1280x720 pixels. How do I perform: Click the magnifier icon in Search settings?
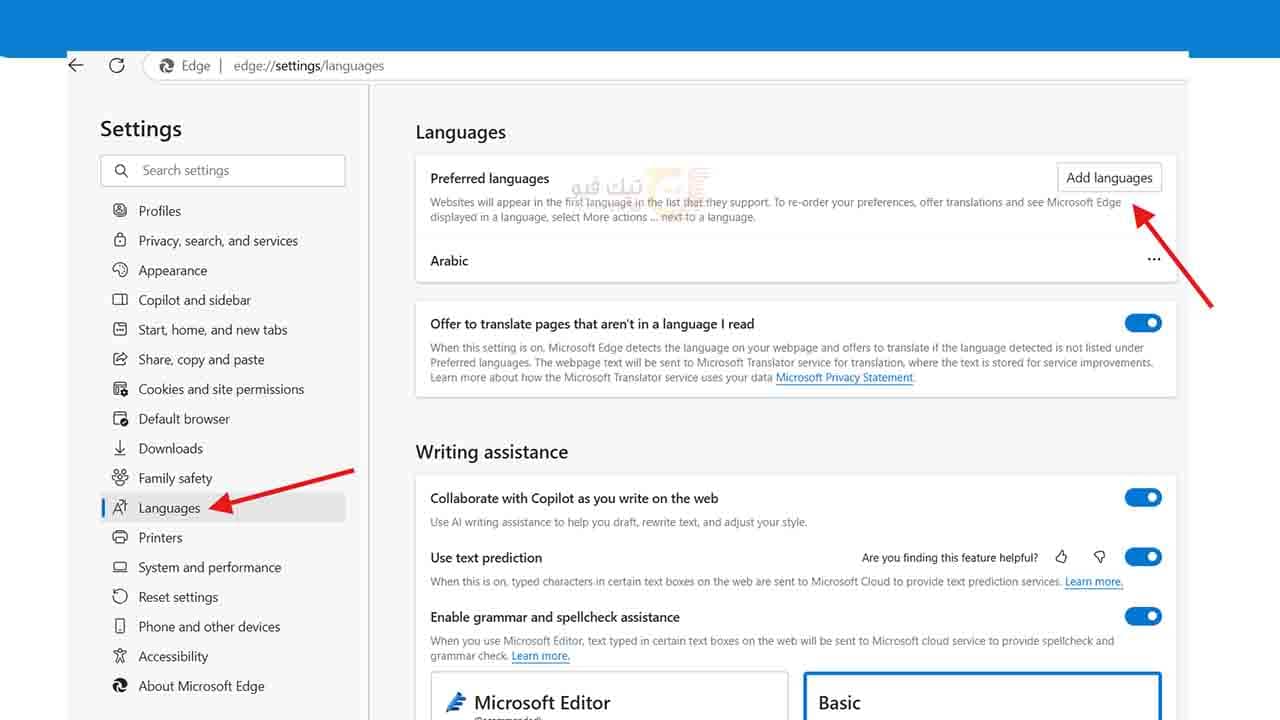coord(121,171)
